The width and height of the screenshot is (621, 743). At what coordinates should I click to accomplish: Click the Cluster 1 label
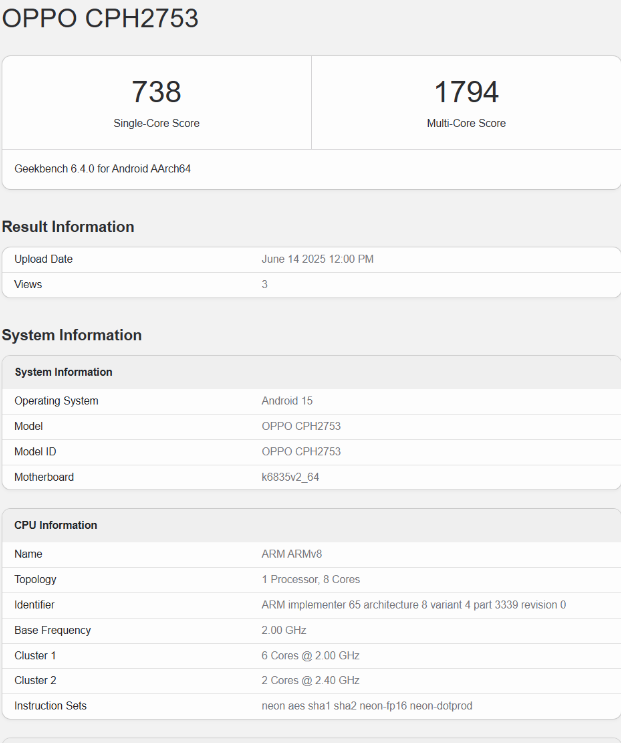pyautogui.click(x=35, y=656)
